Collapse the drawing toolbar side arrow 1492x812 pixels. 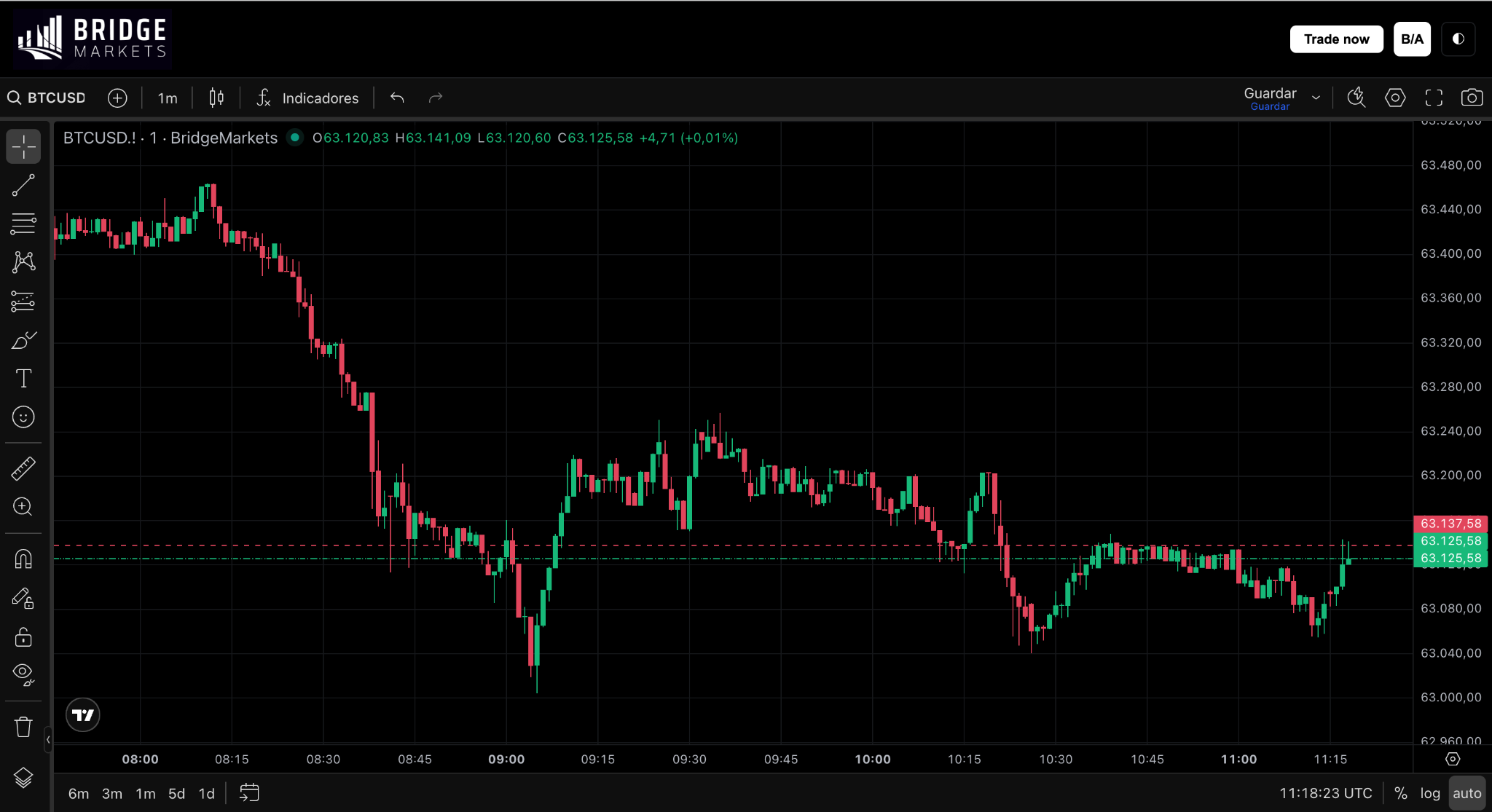point(48,740)
